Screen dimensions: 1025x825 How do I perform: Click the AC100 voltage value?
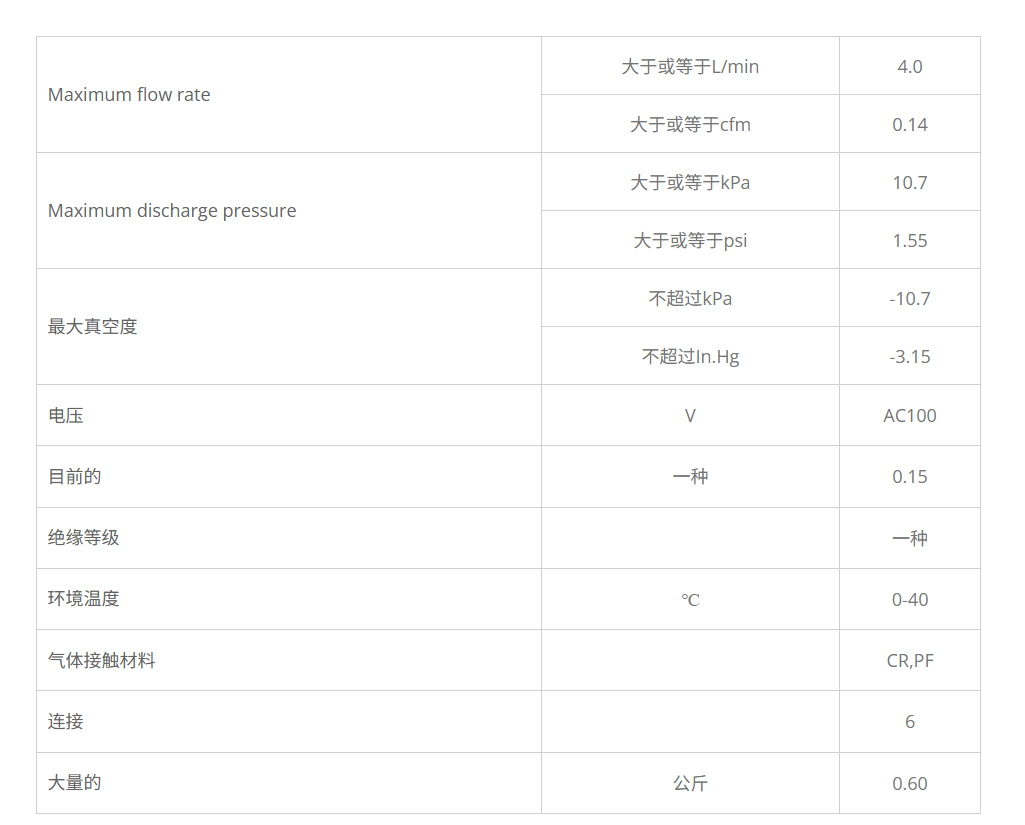tap(910, 416)
